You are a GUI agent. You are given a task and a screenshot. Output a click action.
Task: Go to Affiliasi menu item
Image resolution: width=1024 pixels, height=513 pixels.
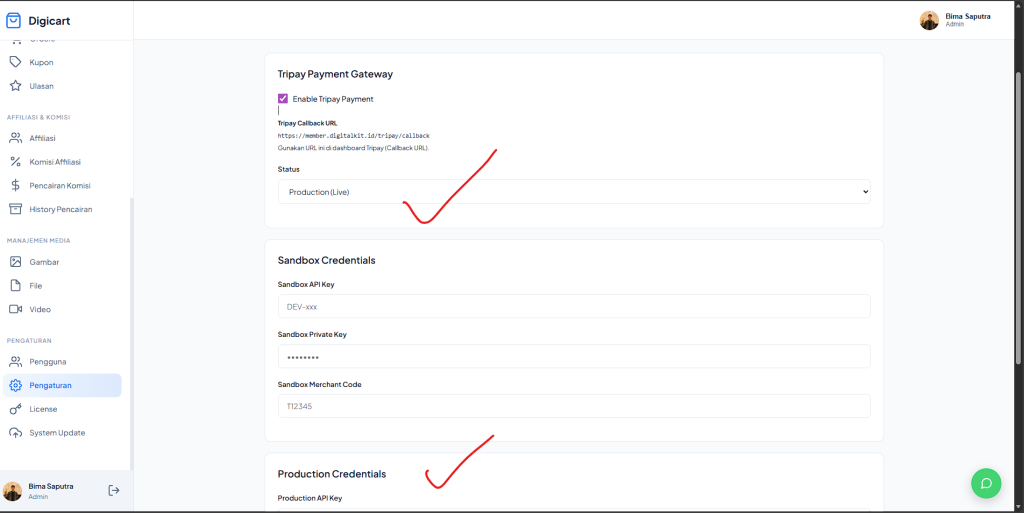pyautogui.click(x=42, y=138)
